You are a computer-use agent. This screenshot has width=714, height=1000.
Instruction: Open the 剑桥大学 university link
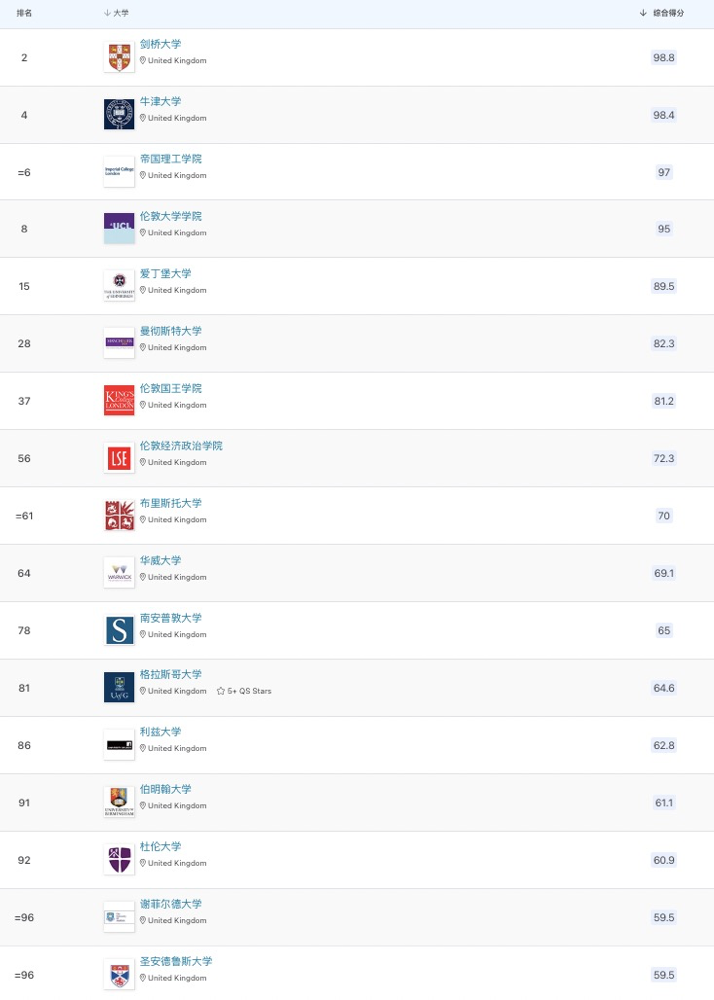coord(160,44)
